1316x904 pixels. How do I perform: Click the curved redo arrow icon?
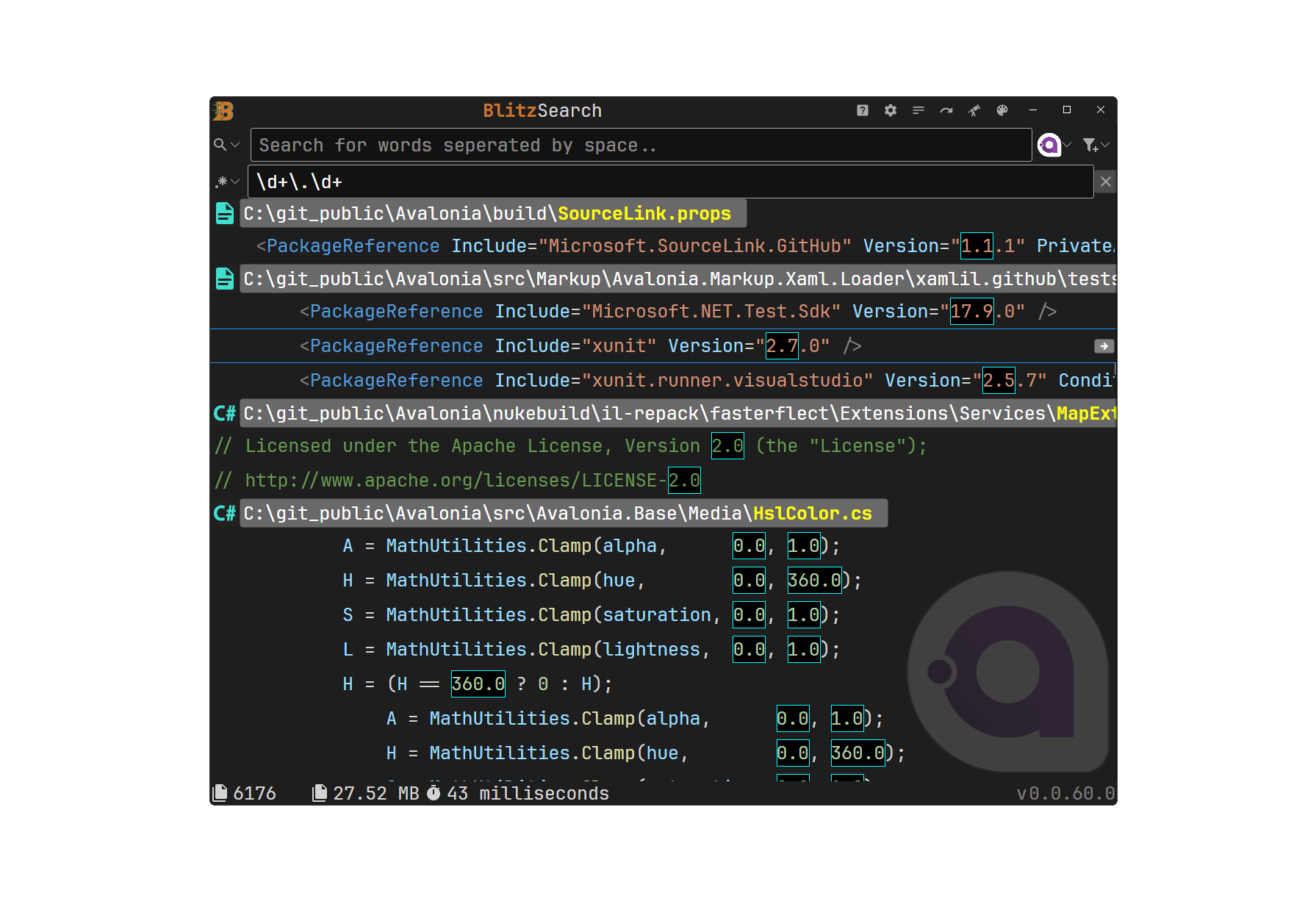[946, 110]
